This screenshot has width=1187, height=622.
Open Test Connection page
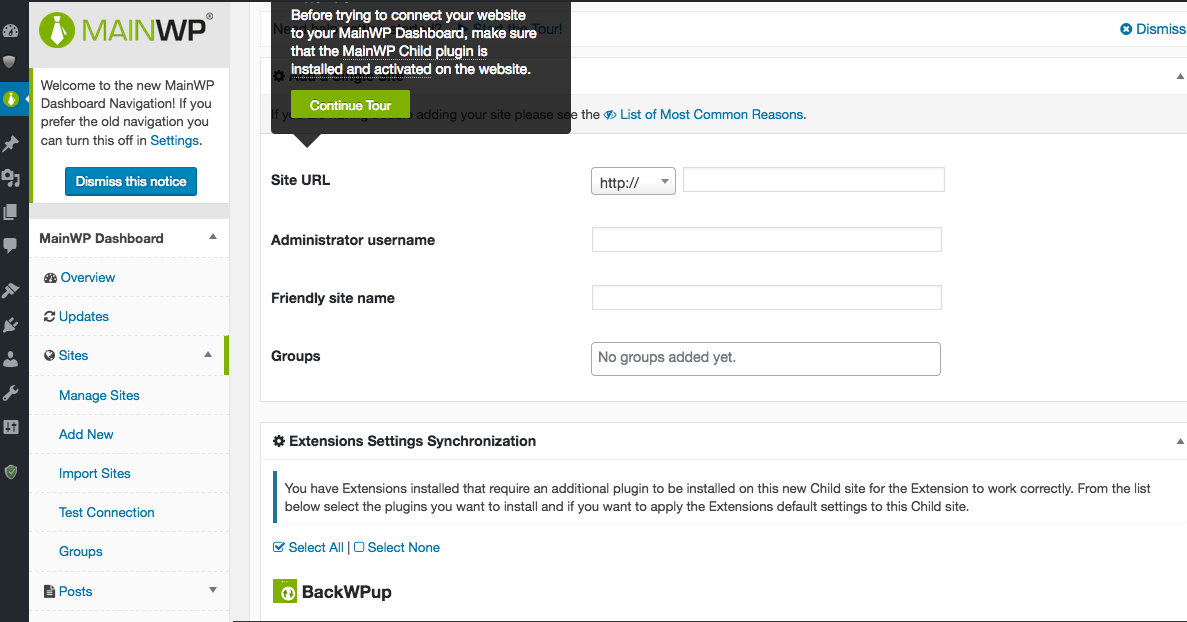click(x=107, y=512)
